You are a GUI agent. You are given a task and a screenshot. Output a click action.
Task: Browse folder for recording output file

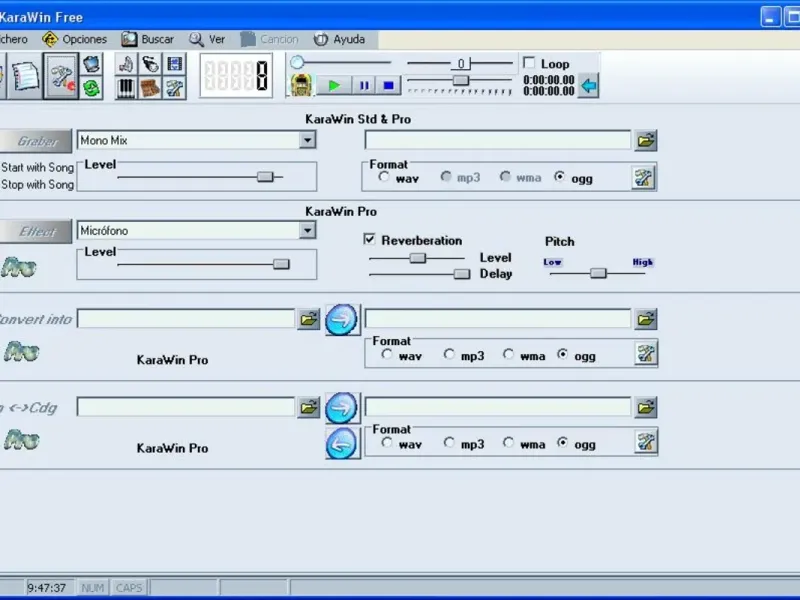(645, 140)
